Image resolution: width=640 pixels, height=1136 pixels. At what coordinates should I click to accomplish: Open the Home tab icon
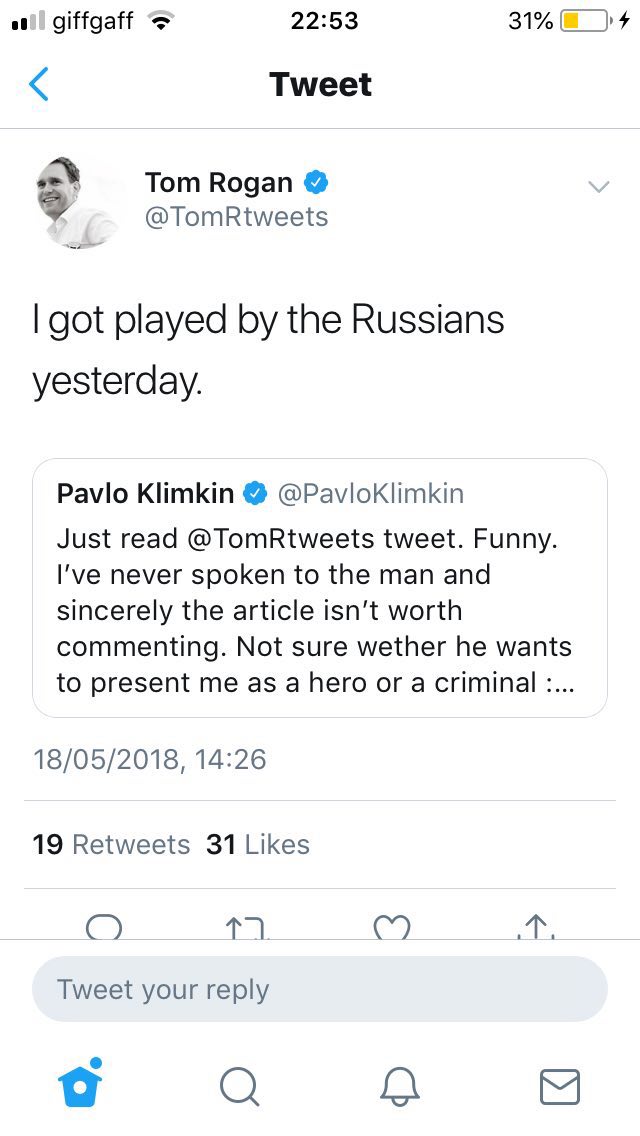(80, 1083)
